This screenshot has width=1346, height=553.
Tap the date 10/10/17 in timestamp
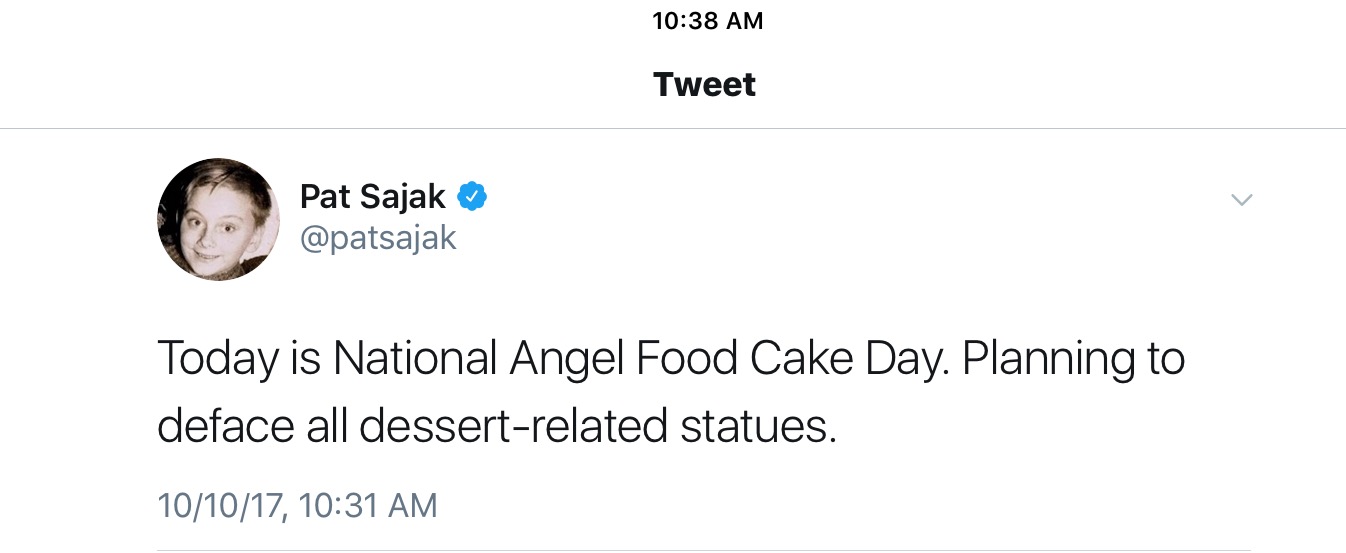(x=222, y=505)
